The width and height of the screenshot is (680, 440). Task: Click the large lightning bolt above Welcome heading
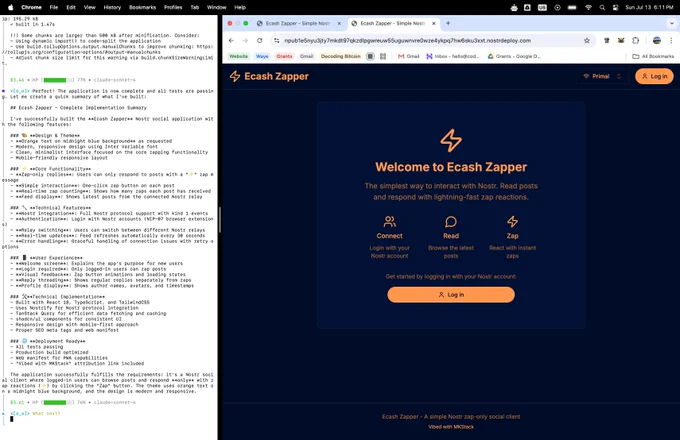click(x=451, y=140)
